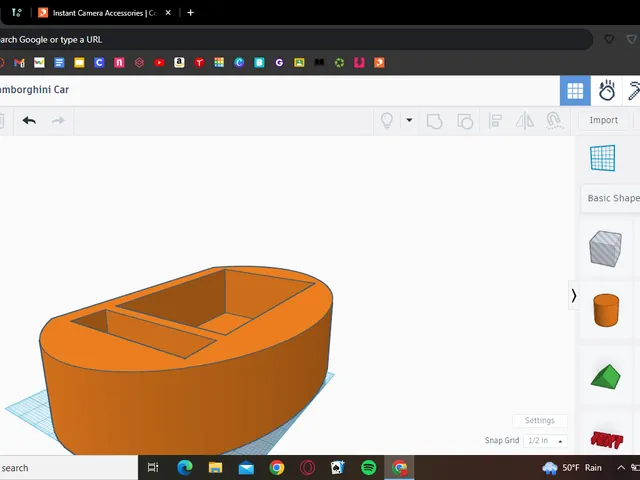This screenshot has height=480, width=640.
Task: Open the dropdown arrow beside lightbulb
Action: coord(409,120)
